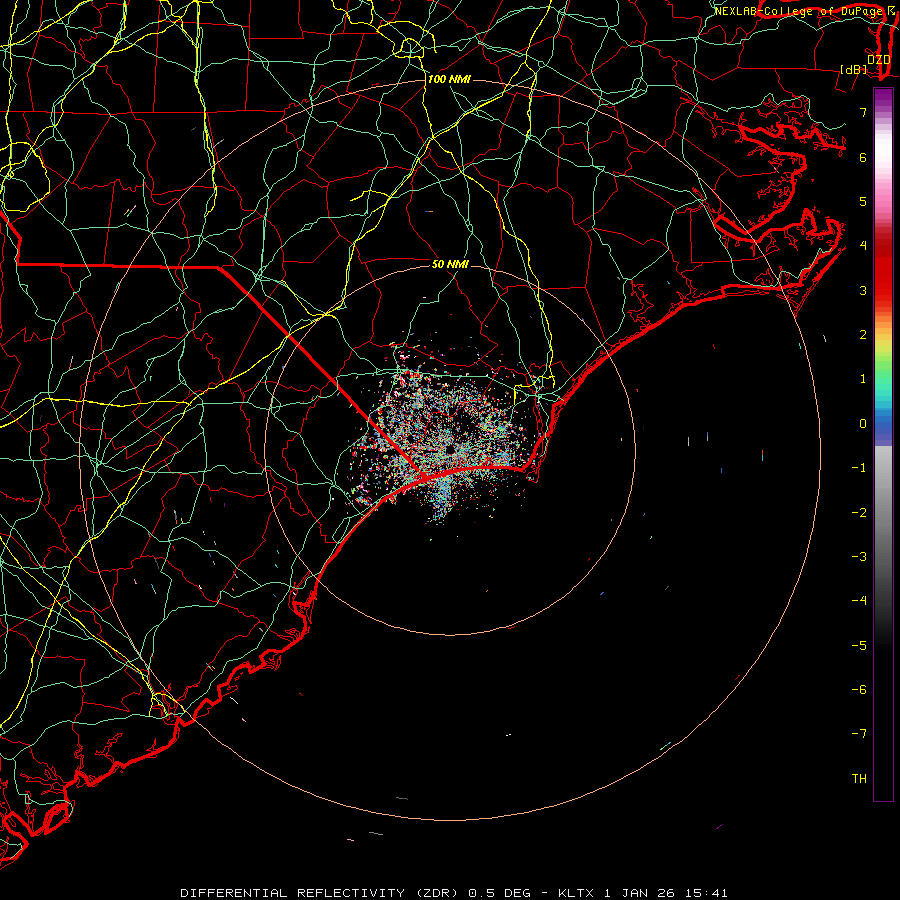Click the "DIFFERENTIAL REFLECTIVITY (ZDR)" footer caption
Screen dimensions: 900x900
319,893
